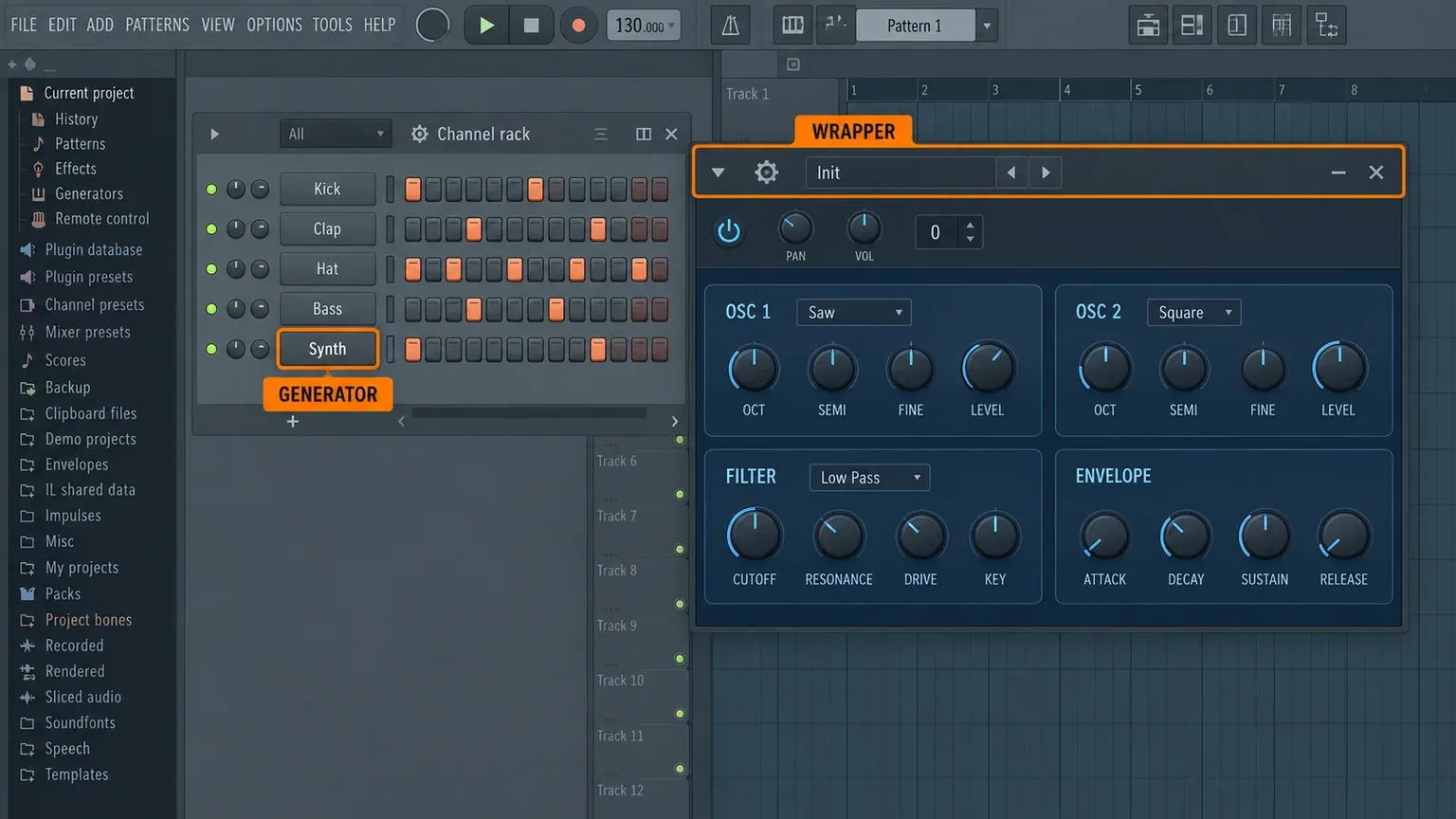Select previous preset arrow in plugin wrapper
The height and width of the screenshot is (819, 1456).
[x=1011, y=173]
